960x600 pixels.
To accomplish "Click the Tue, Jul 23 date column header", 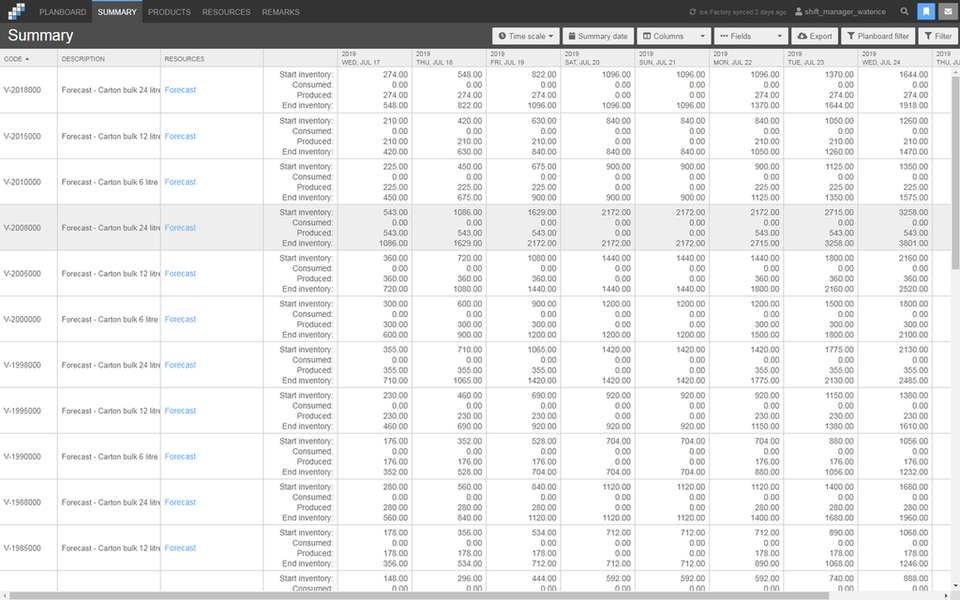I will pyautogui.click(x=821, y=58).
